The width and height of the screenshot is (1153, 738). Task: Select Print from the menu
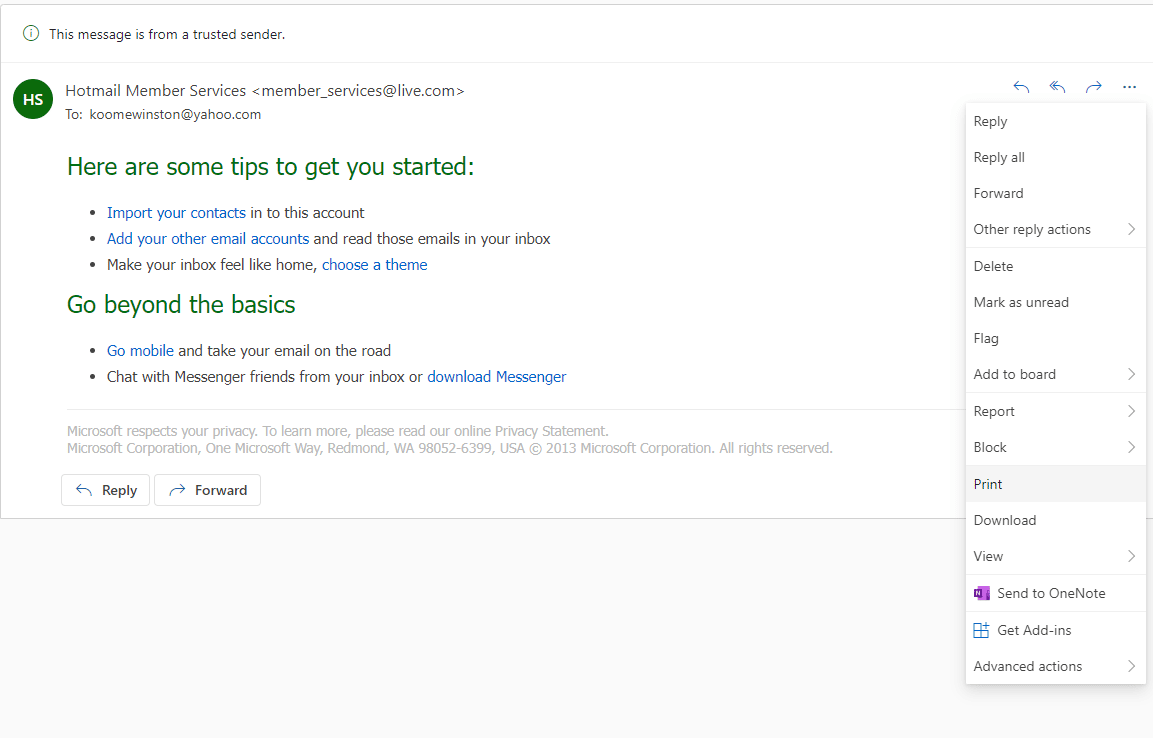tap(1056, 484)
